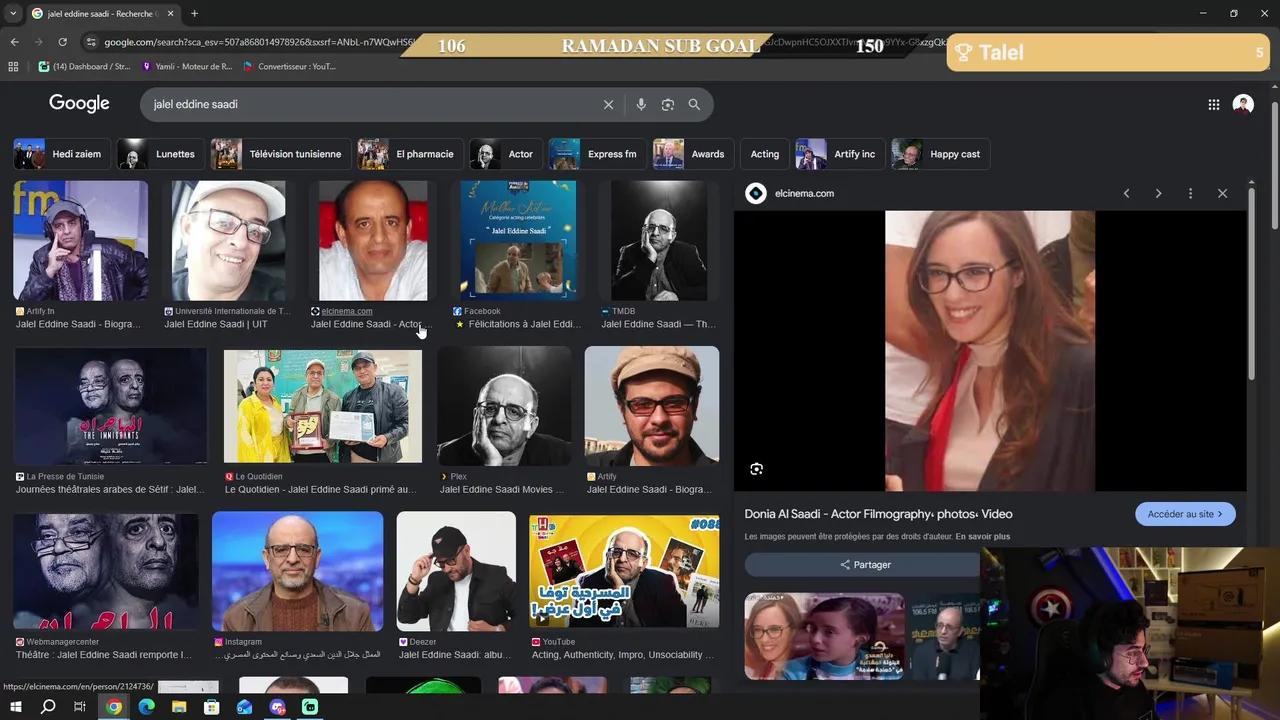Filter images by Acting chip
Screen dimensions: 1280x720
(x=765, y=154)
